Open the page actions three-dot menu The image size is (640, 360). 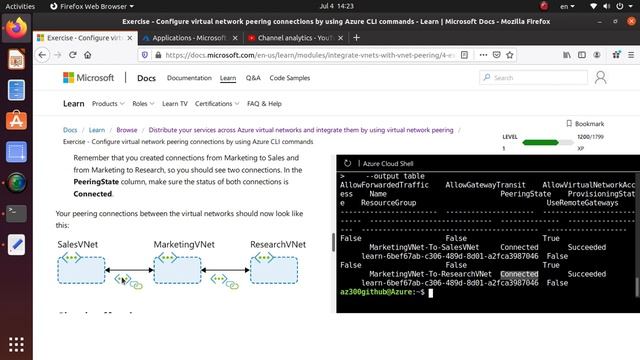coord(483,55)
